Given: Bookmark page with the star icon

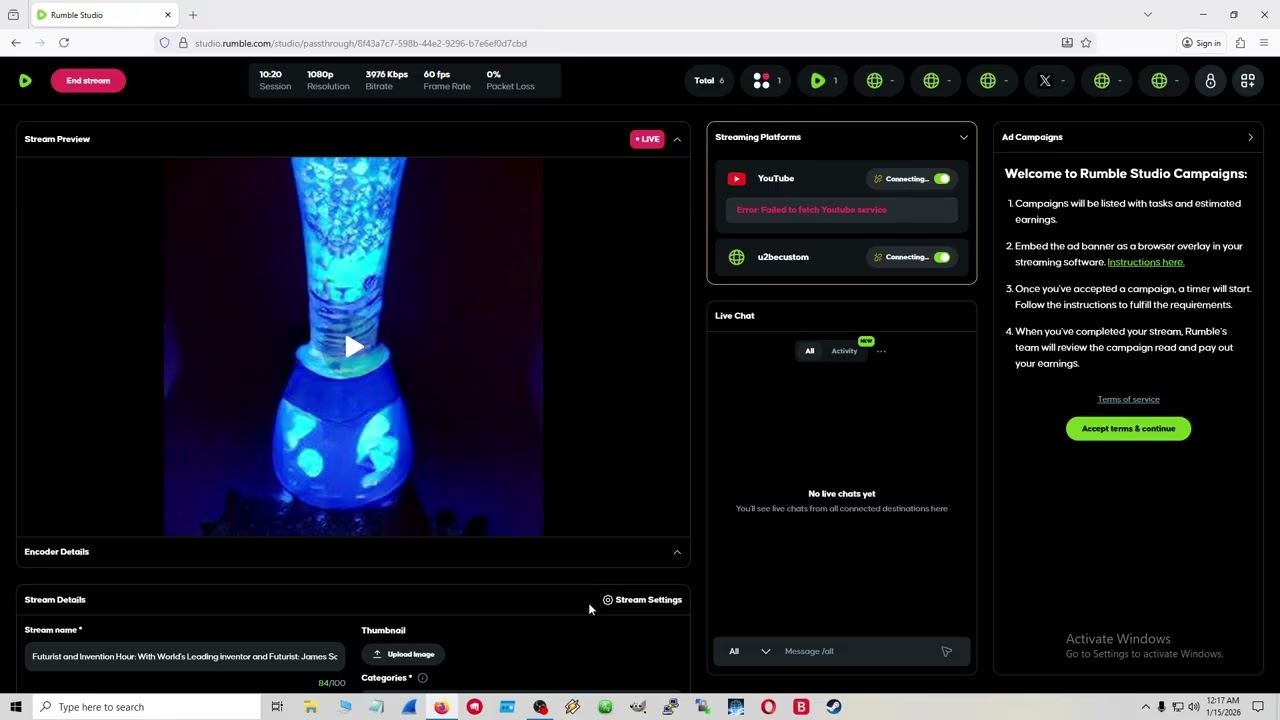Looking at the screenshot, I should (1086, 43).
